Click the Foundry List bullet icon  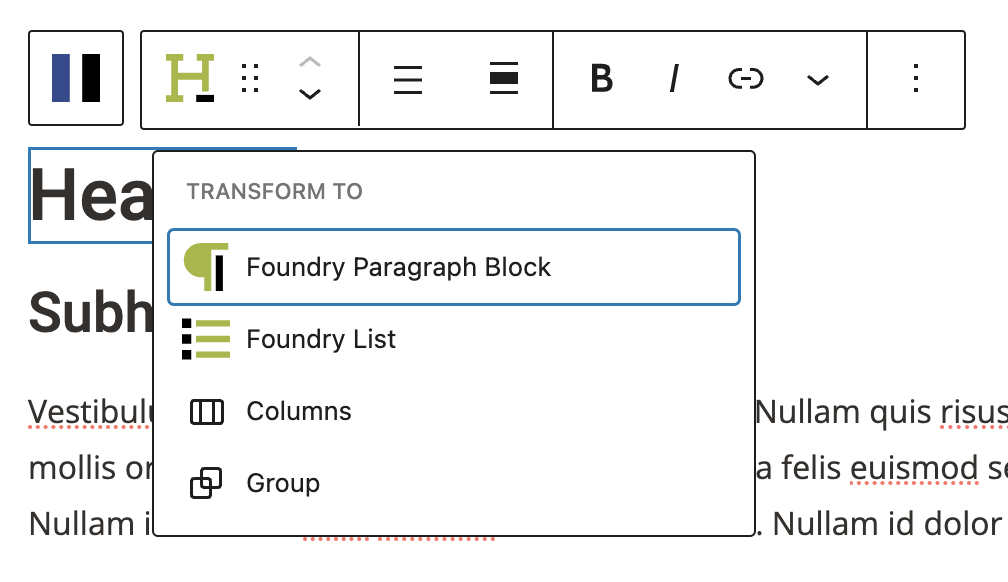[x=206, y=339]
